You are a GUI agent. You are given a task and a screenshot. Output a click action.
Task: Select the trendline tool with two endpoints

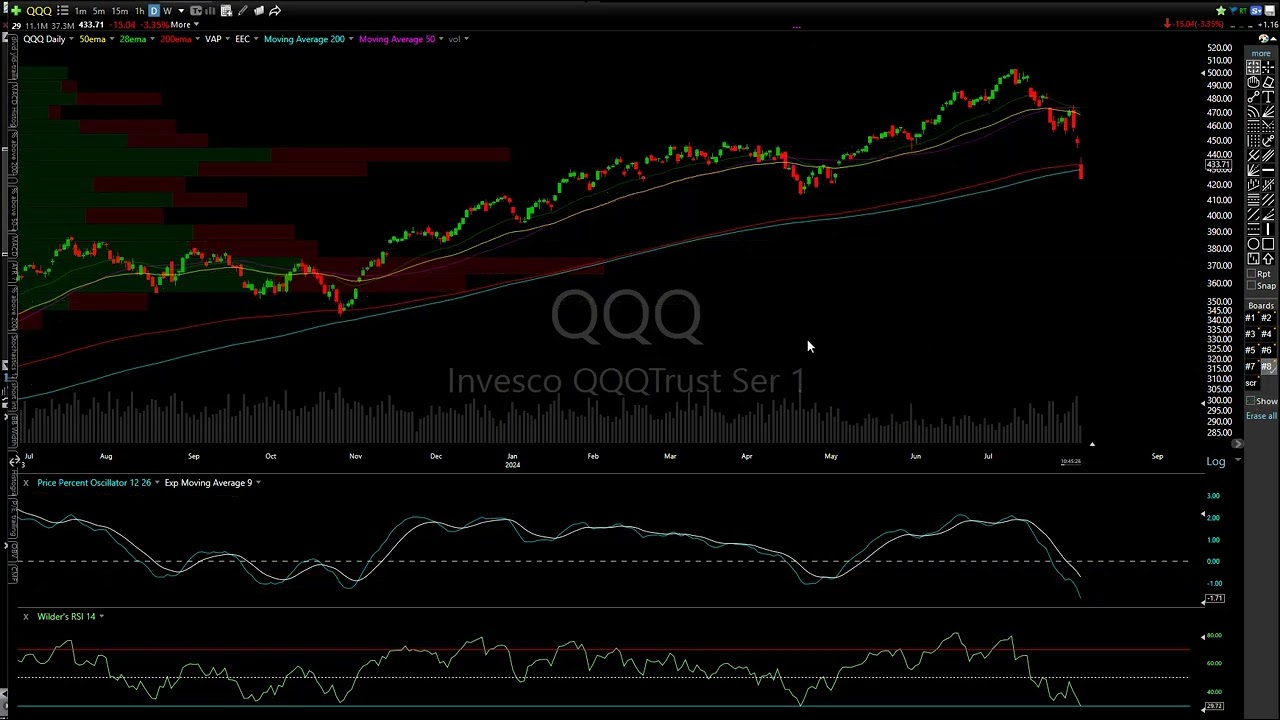coord(1254,97)
